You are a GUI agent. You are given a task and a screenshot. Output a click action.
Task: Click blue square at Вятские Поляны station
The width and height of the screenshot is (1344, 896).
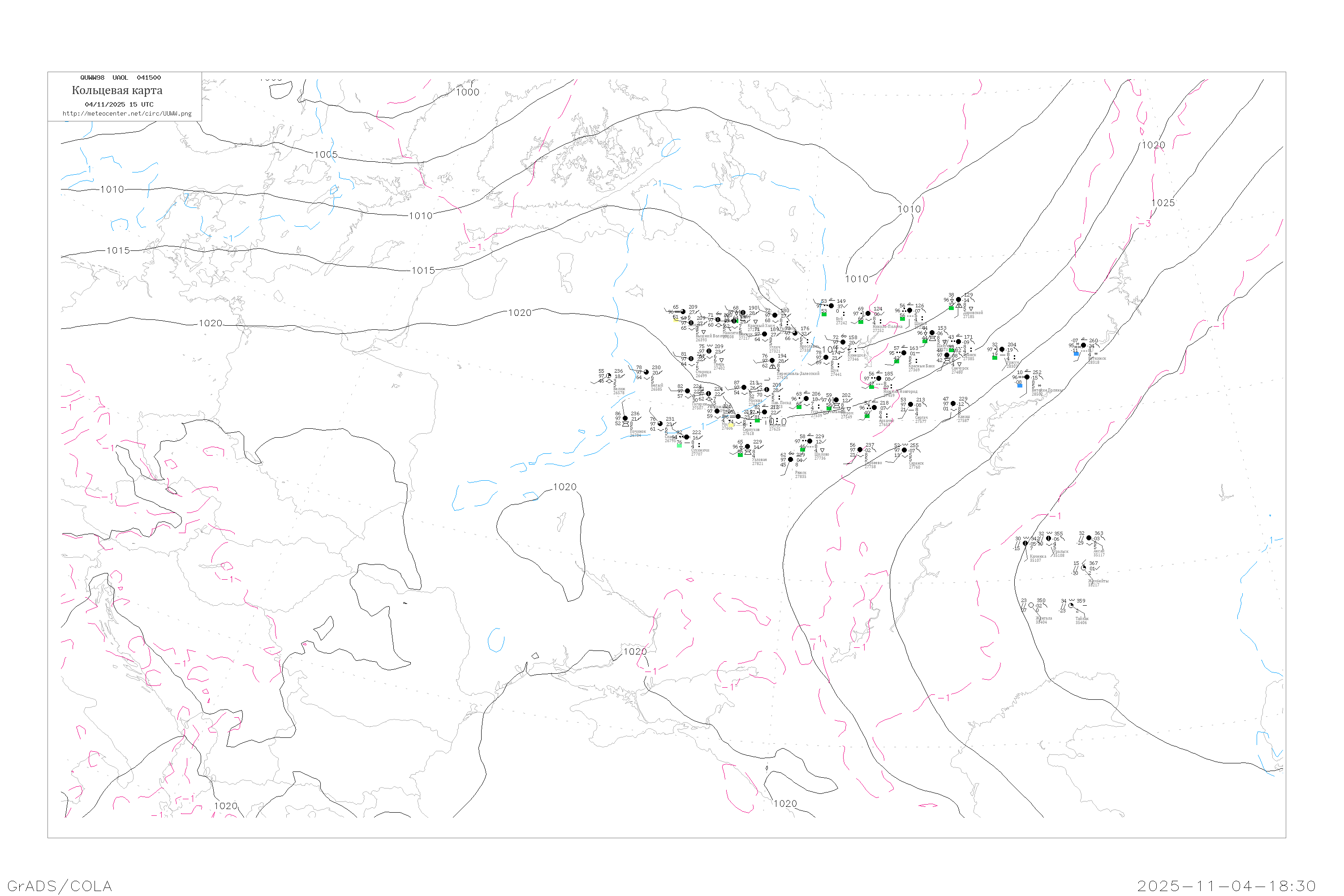click(x=1020, y=386)
